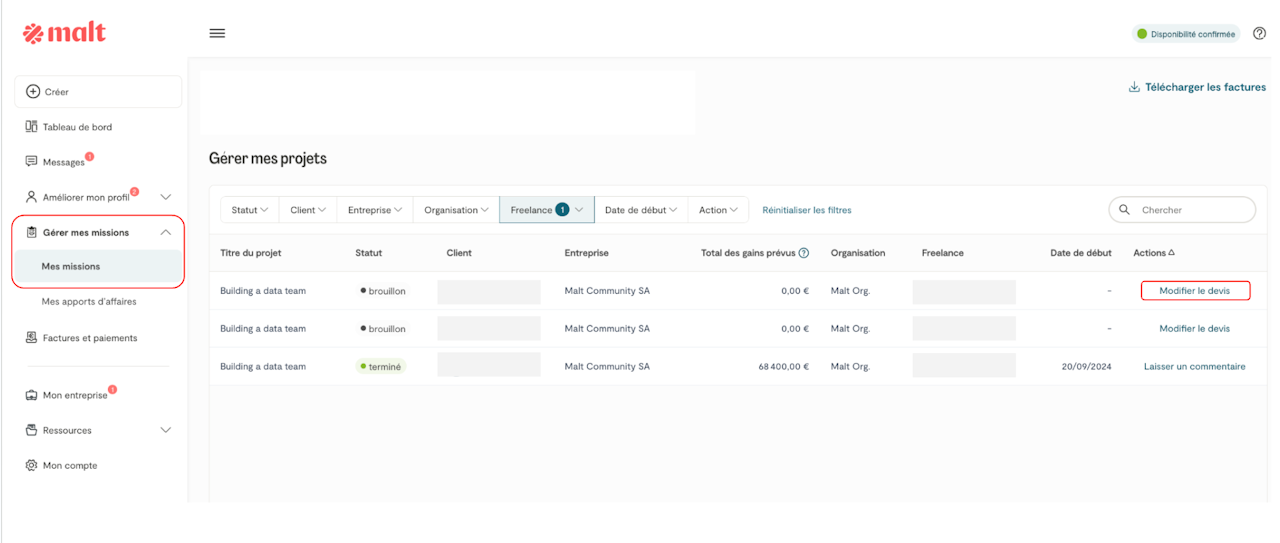Image resolution: width=1280 pixels, height=543 pixels.
Task: Click the sort arrow beside Actions header
Action: (1172, 253)
